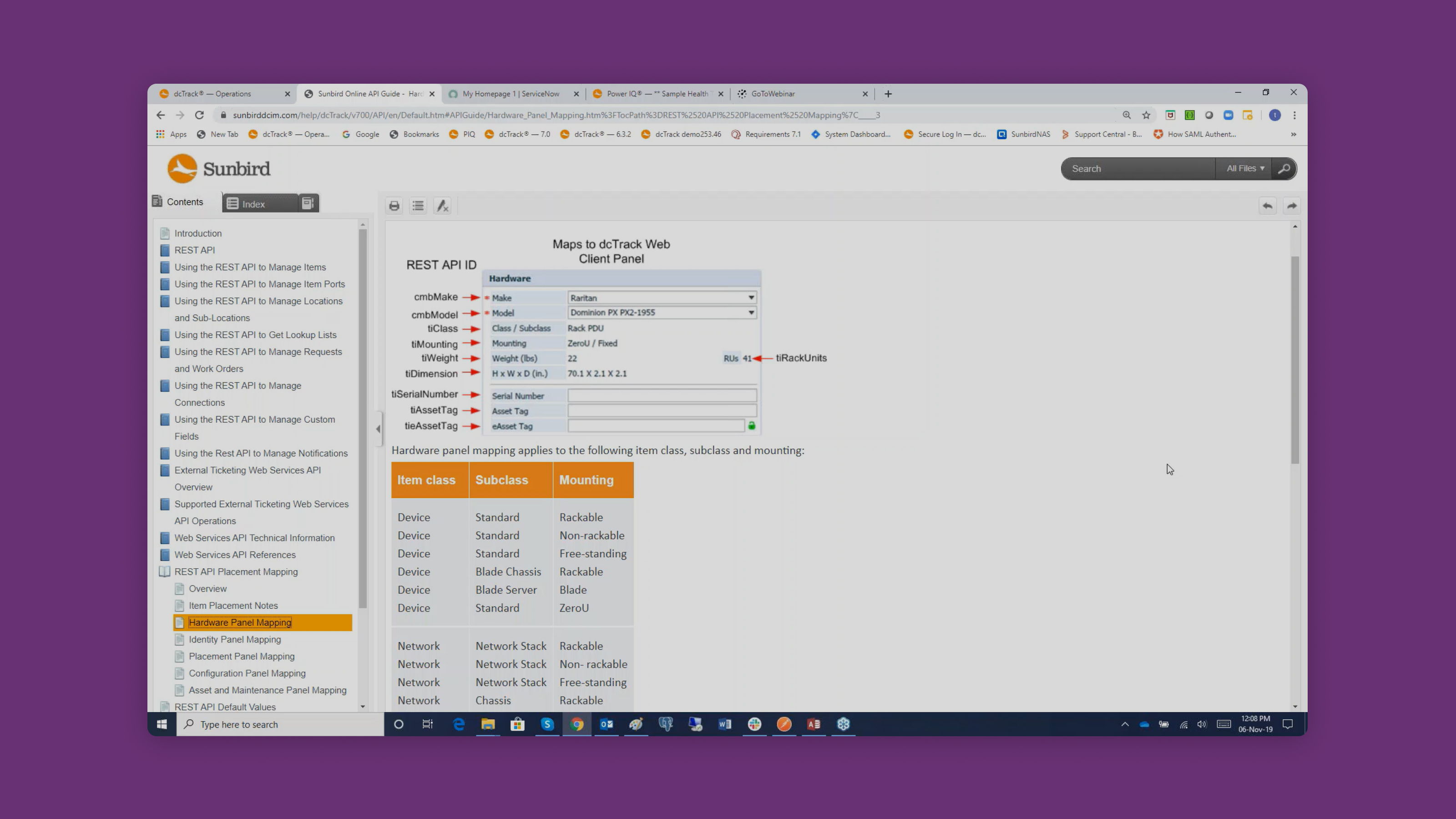Open the clock showing 12:08 PM
1456x819 pixels.
(x=1255, y=724)
